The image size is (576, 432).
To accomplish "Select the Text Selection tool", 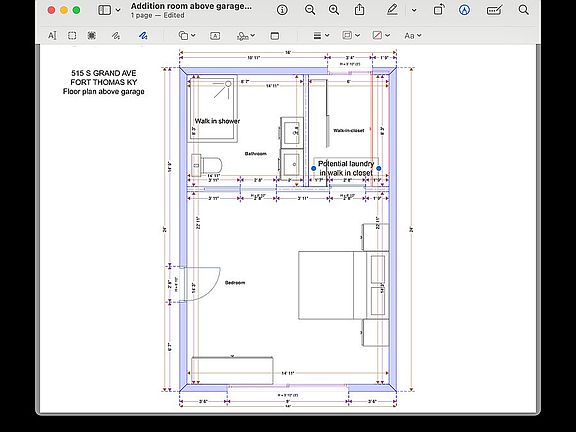I will (x=52, y=36).
